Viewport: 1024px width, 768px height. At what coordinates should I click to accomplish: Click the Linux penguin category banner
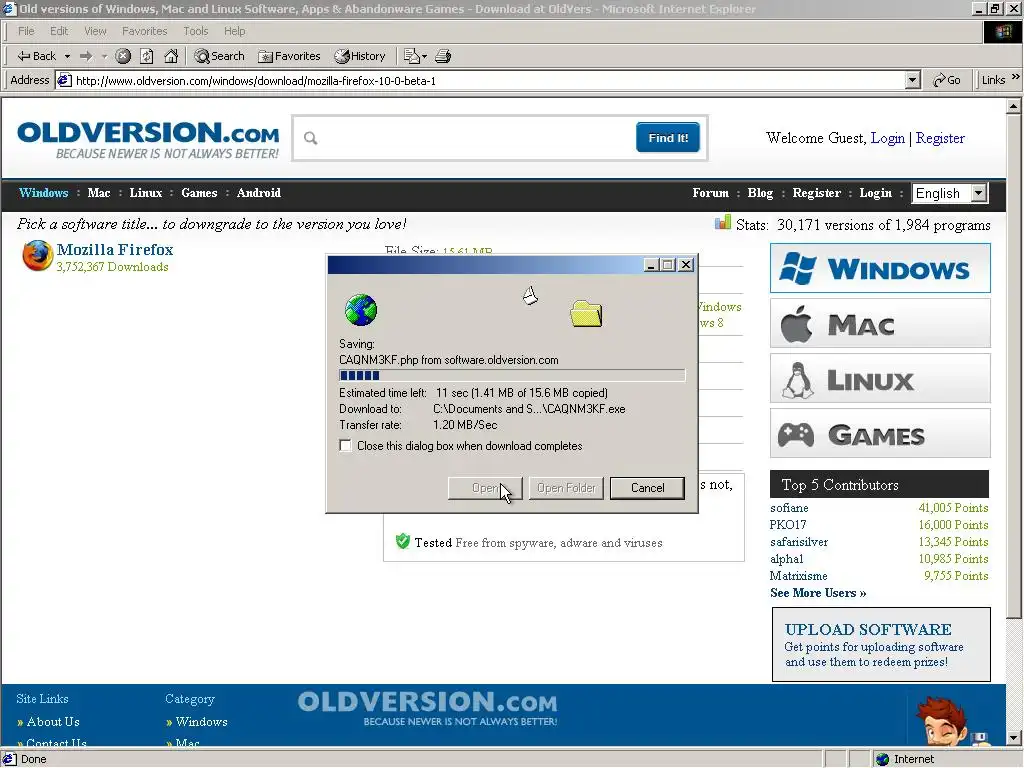tap(880, 378)
